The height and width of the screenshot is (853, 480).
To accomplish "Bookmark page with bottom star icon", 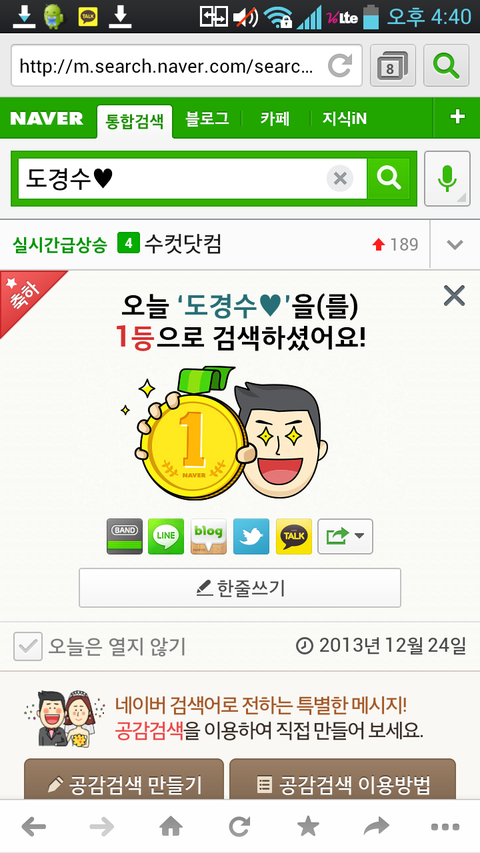I will (x=308, y=827).
